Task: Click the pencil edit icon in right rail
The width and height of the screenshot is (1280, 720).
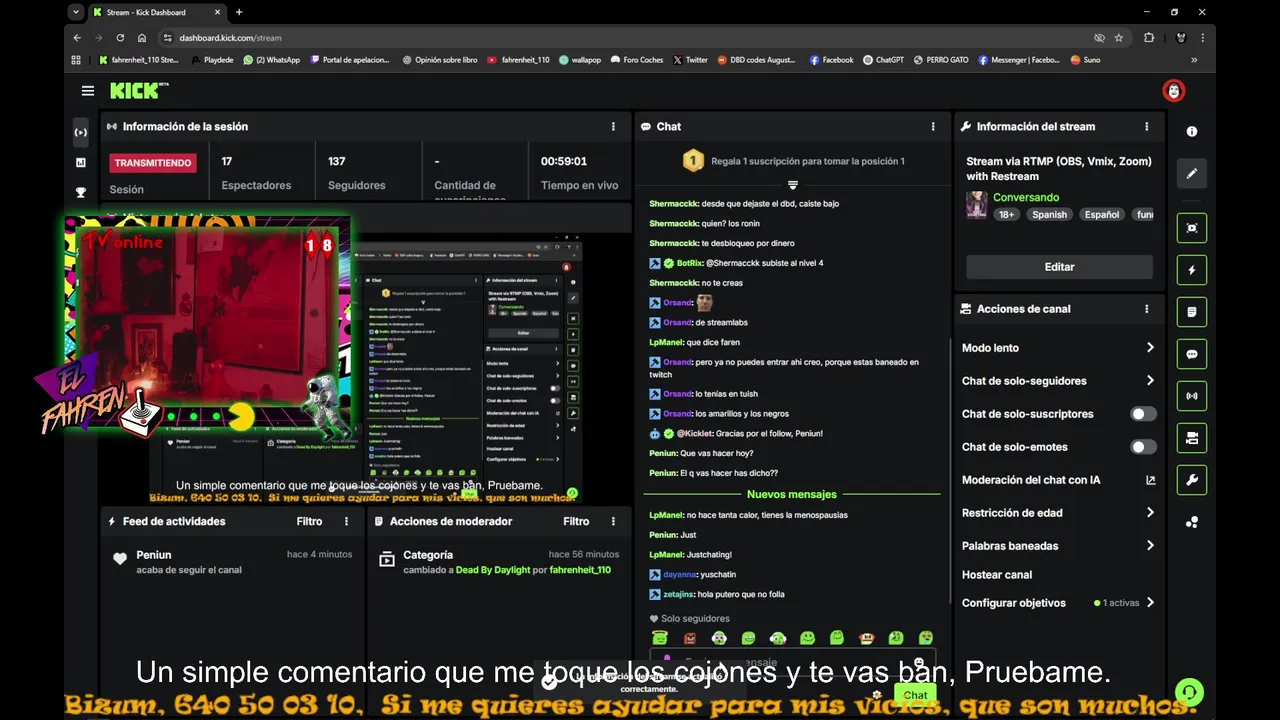Action: [x=1191, y=173]
